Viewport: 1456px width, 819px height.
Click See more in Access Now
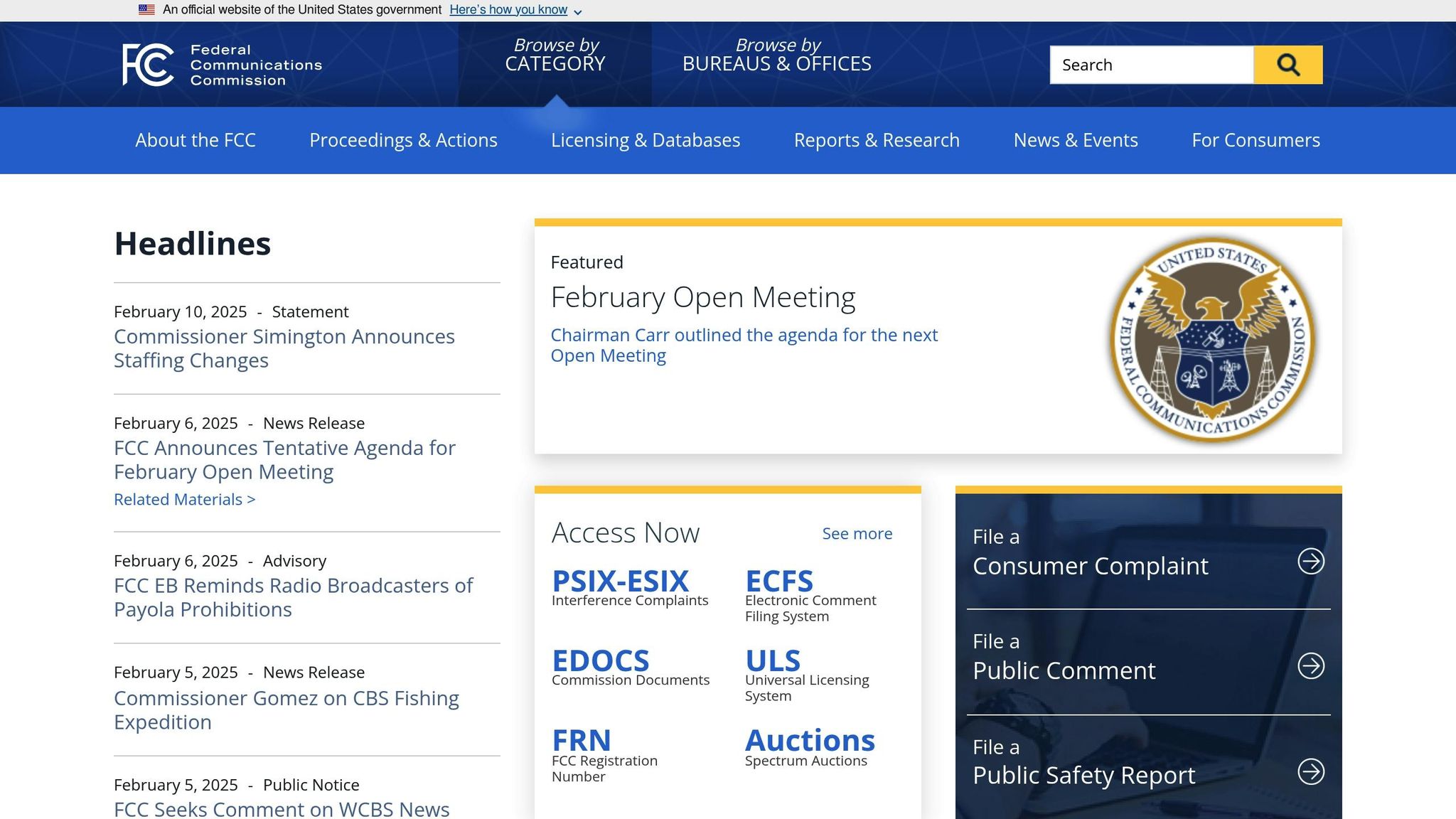tap(857, 534)
